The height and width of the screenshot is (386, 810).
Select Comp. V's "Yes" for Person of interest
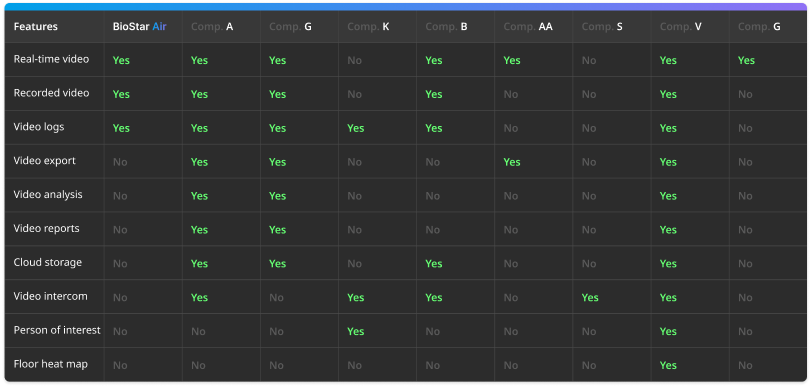(x=668, y=331)
